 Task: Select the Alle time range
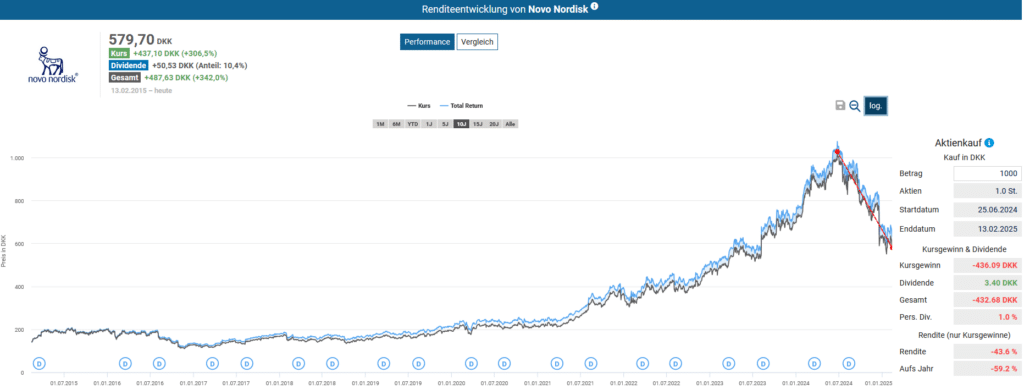click(511, 124)
